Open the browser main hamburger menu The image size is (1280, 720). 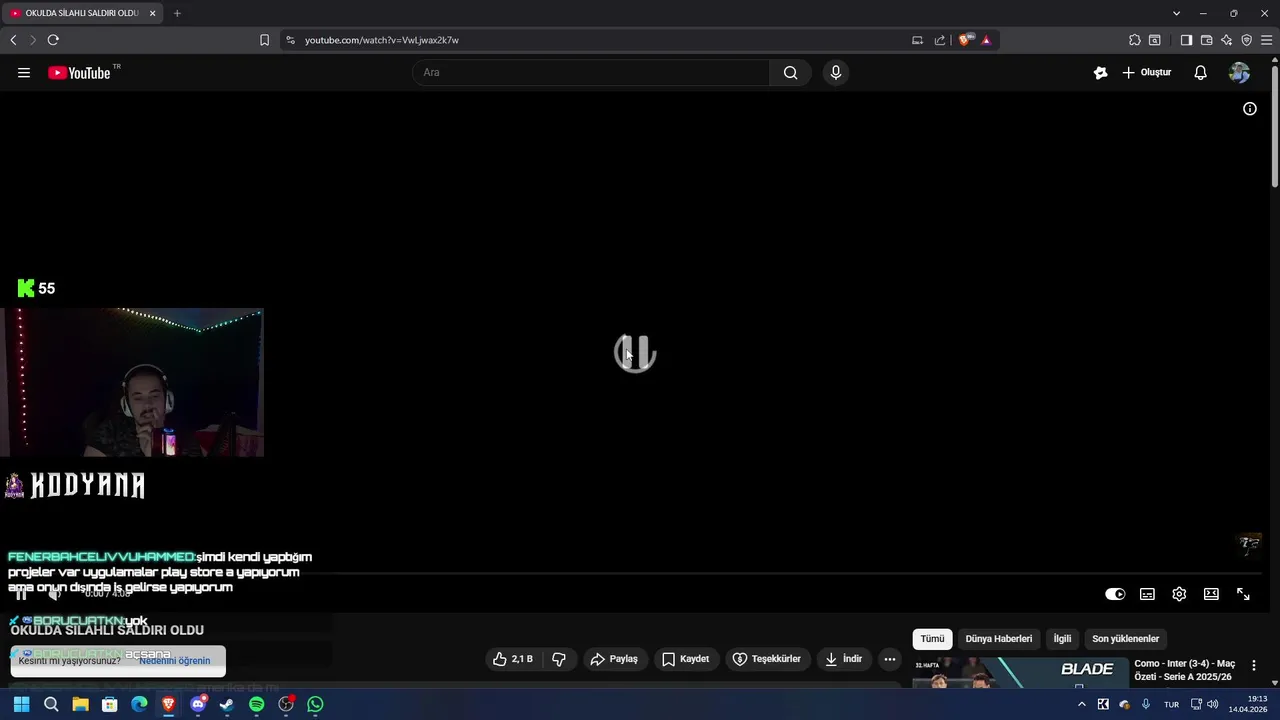[1267, 40]
